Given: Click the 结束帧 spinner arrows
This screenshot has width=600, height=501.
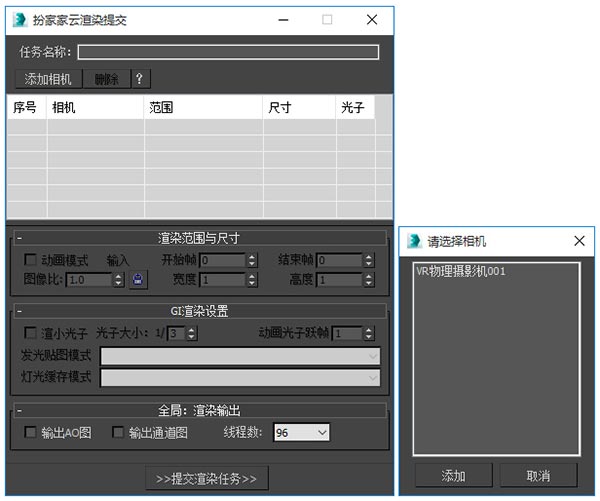Looking at the screenshot, I should click(368, 260).
